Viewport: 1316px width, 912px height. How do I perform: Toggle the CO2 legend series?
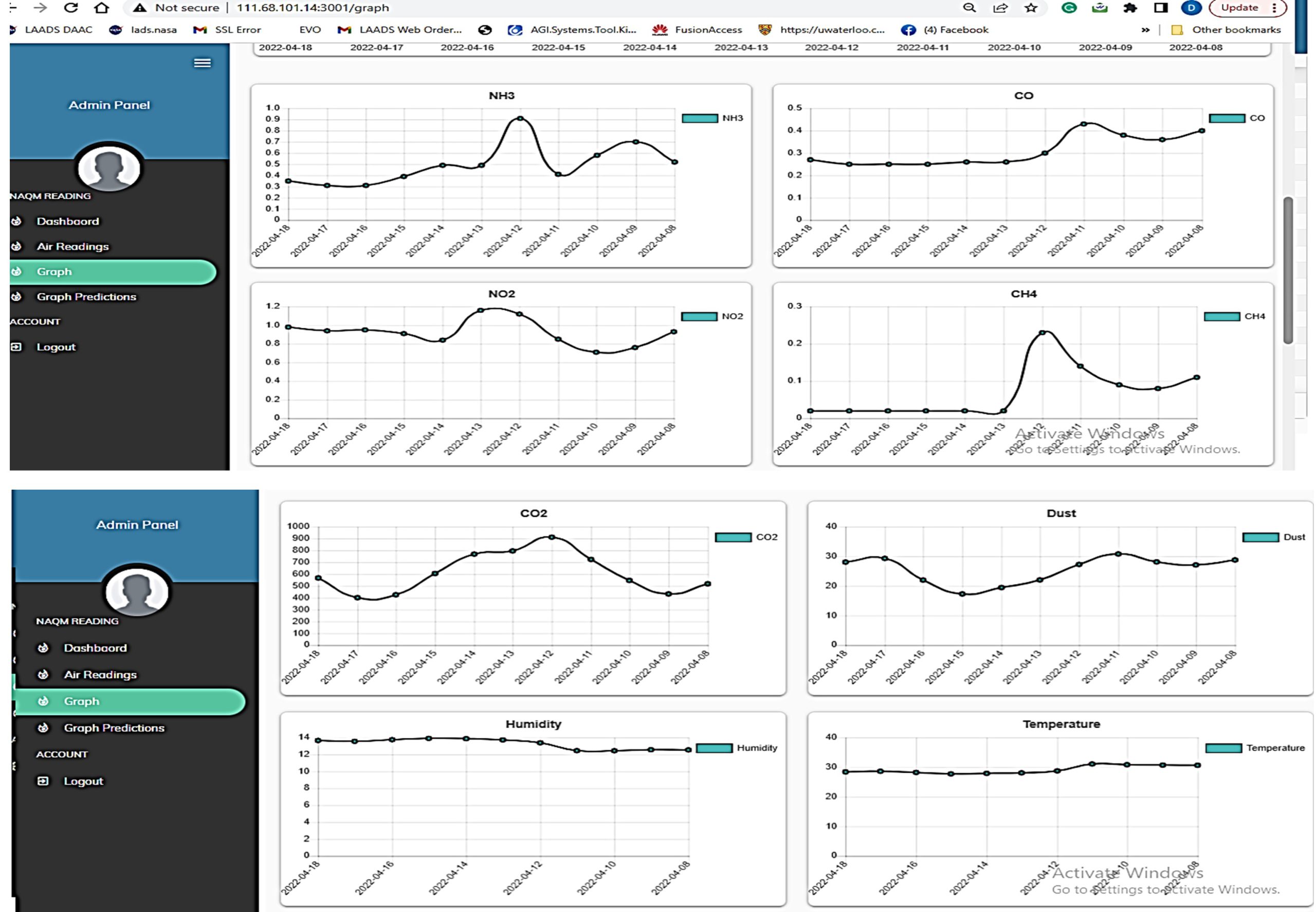(x=746, y=537)
